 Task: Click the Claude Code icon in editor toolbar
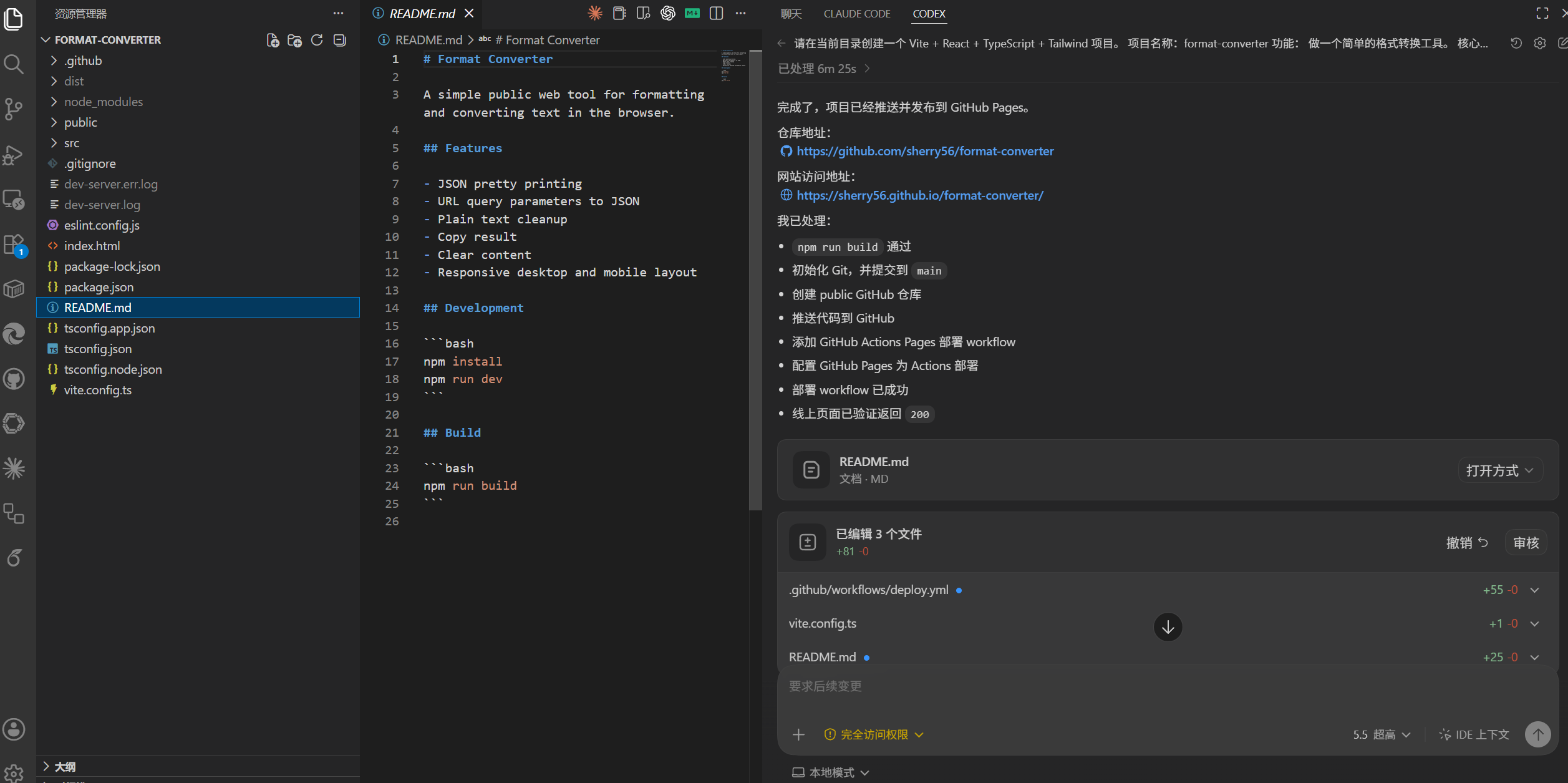point(595,13)
